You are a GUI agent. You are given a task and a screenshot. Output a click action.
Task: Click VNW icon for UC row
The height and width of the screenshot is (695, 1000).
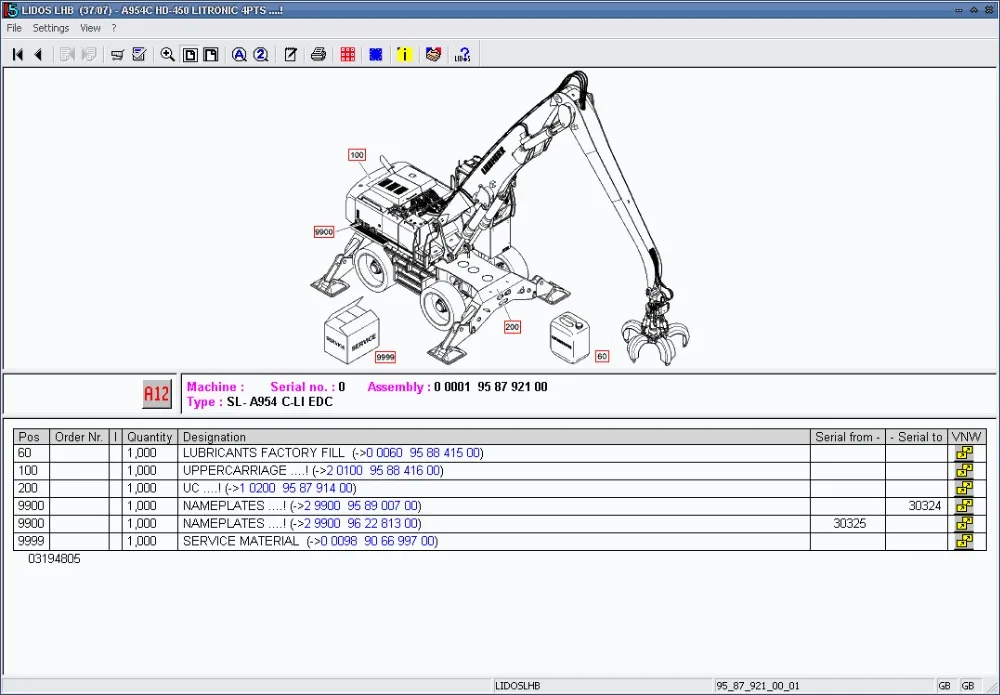pos(964,488)
